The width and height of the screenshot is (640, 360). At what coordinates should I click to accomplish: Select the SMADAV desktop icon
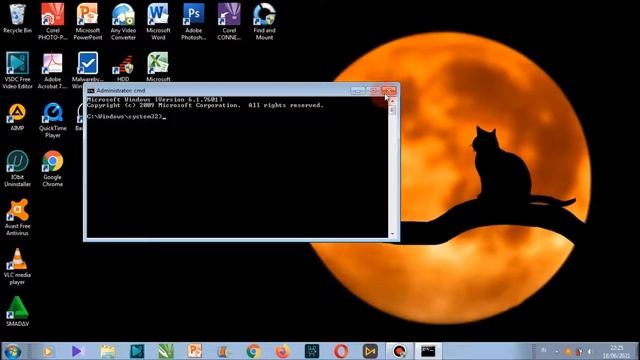coord(17,312)
